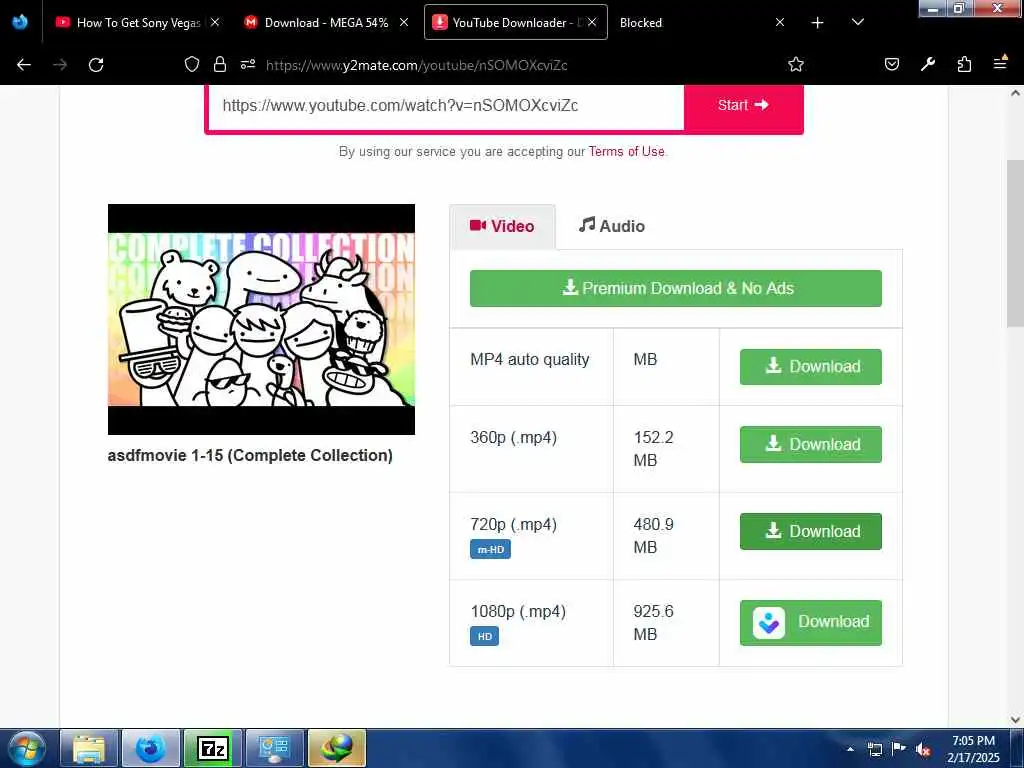Open the computer settings taskbar icon
The height and width of the screenshot is (768, 1024).
tap(274, 748)
